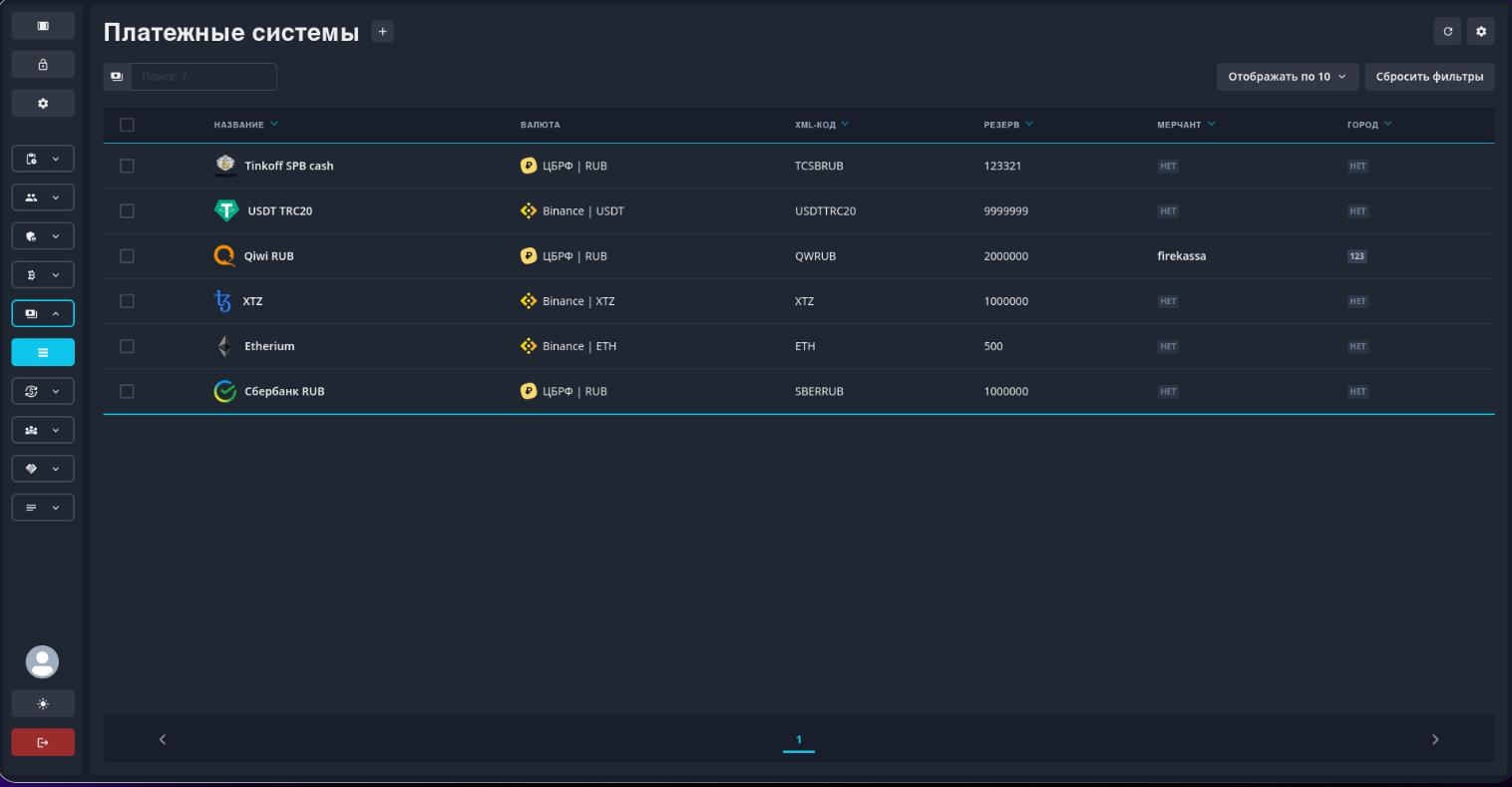Click the firekassa merchant in Qiwi row
Viewport: 1512px width, 787px height.
pos(1181,256)
